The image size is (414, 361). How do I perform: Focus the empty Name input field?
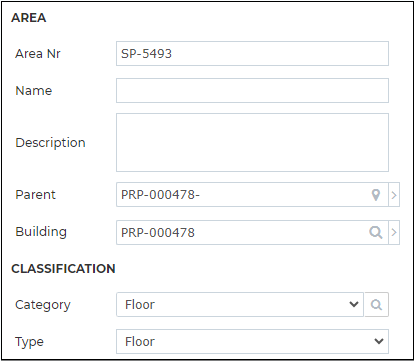click(252, 90)
